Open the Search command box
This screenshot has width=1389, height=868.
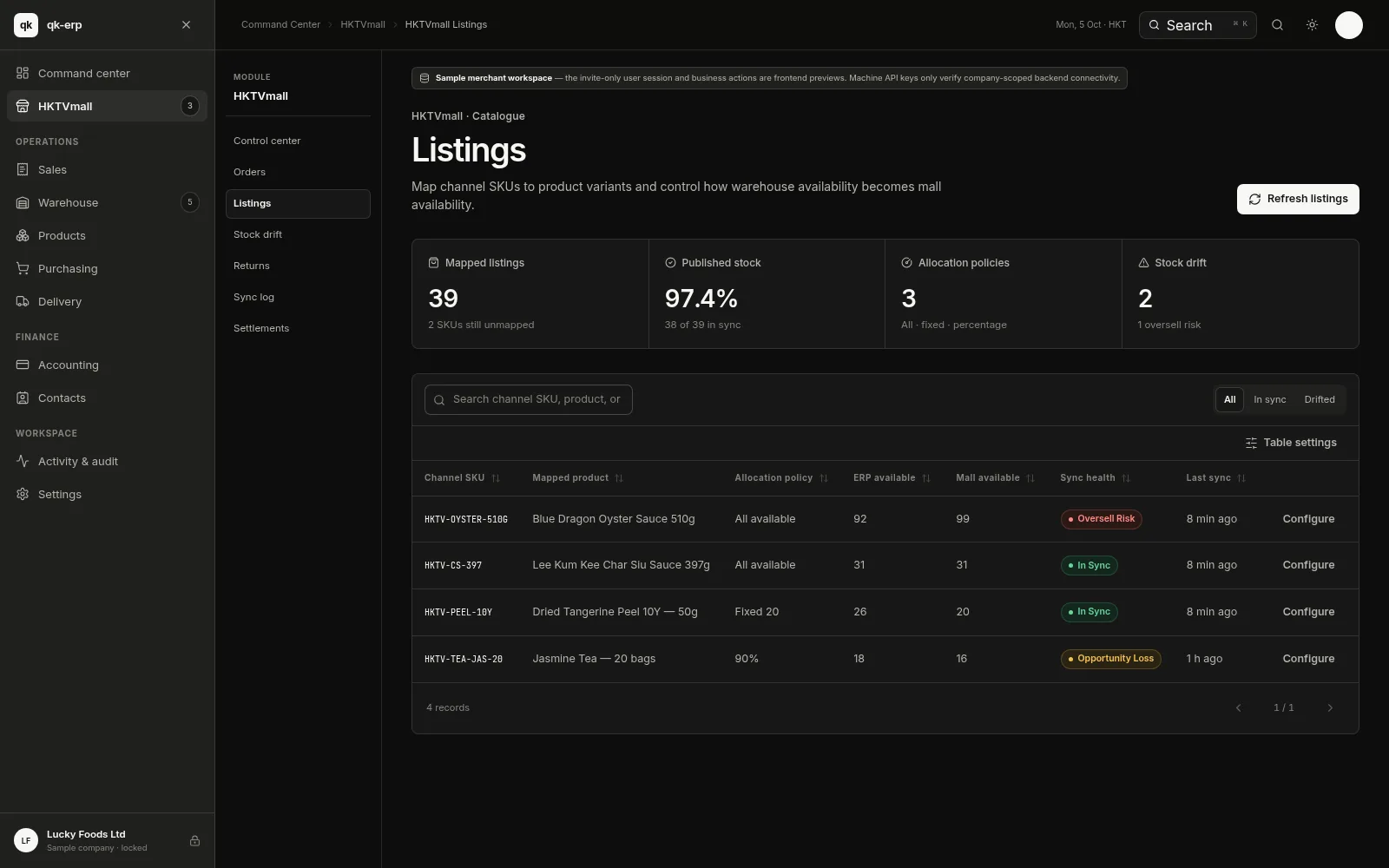[1197, 25]
